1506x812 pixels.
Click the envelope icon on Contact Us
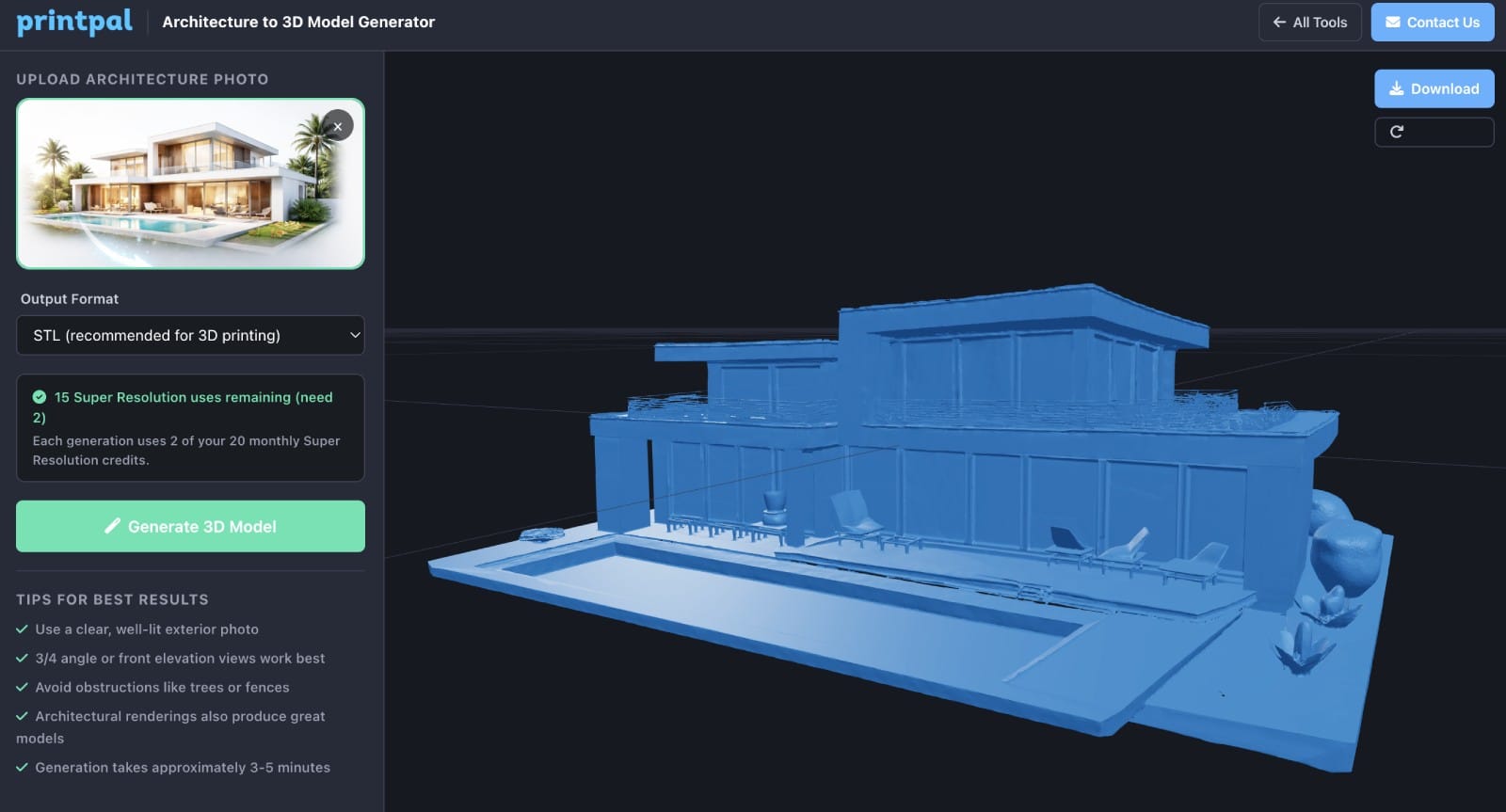pyautogui.click(x=1392, y=23)
